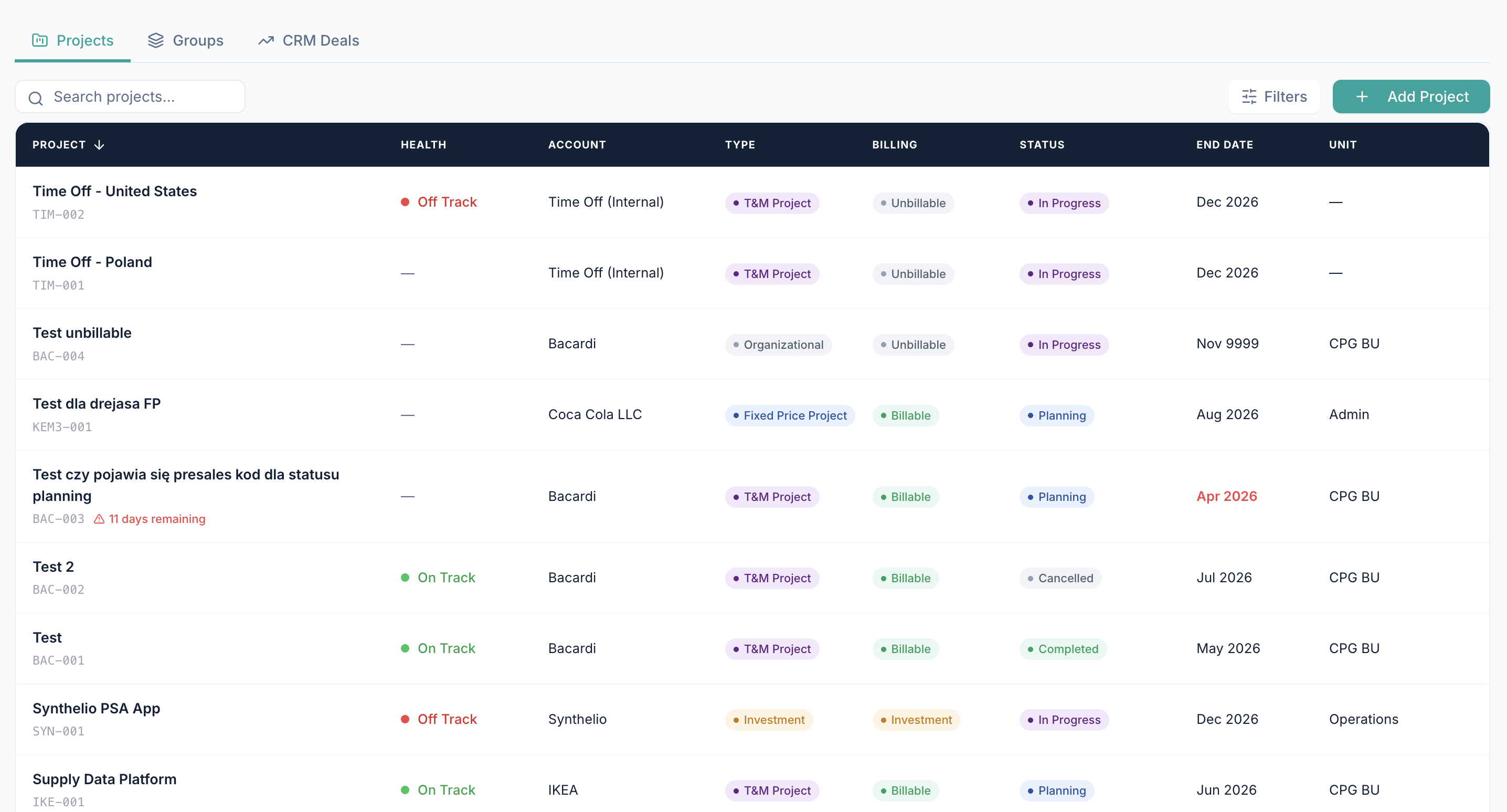Click the Admin unit cell

[x=1349, y=414]
